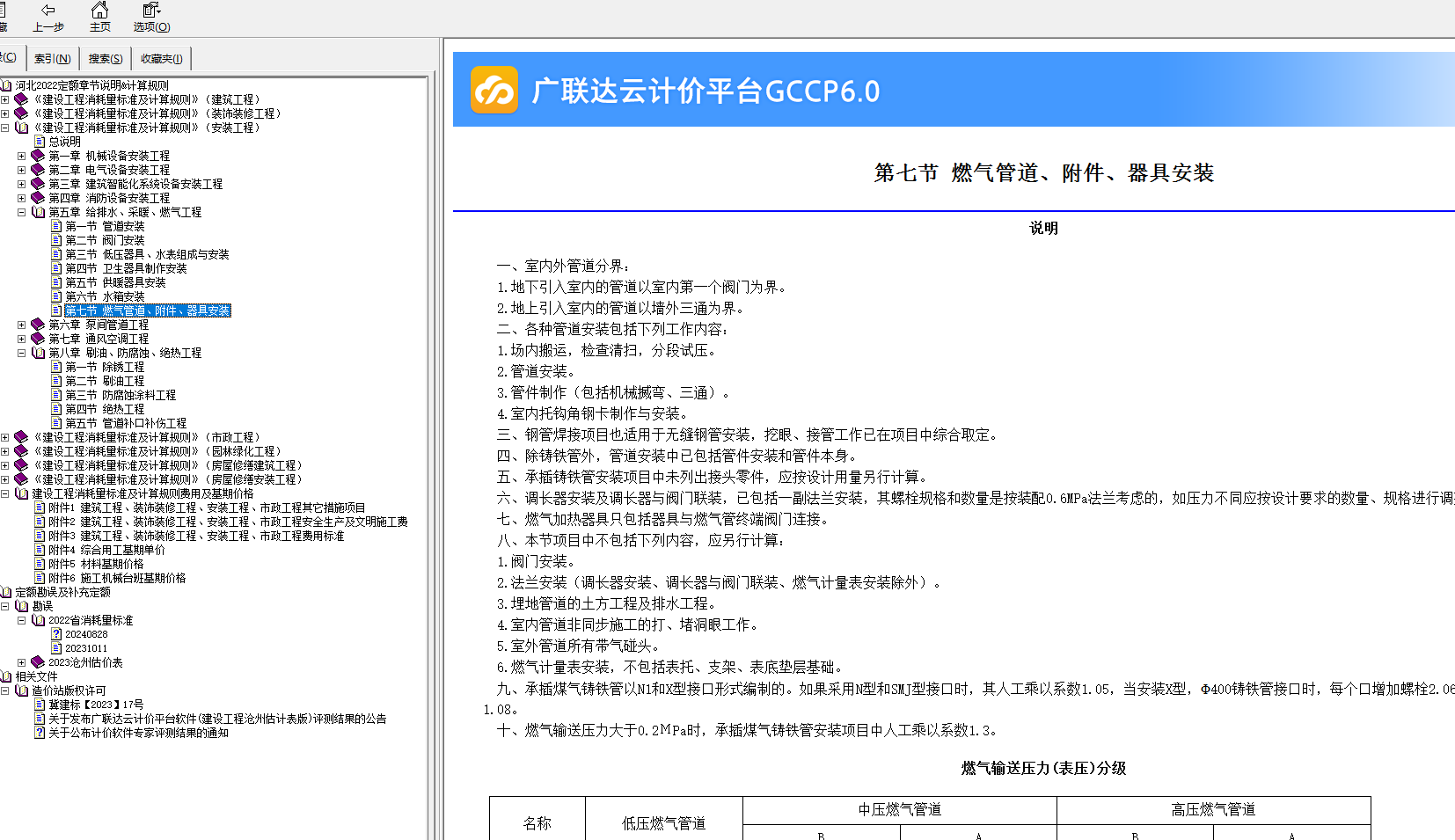1455x840 pixels.
Task: Click the book icon of 第七章 通风空调工程
Action: tap(38, 339)
